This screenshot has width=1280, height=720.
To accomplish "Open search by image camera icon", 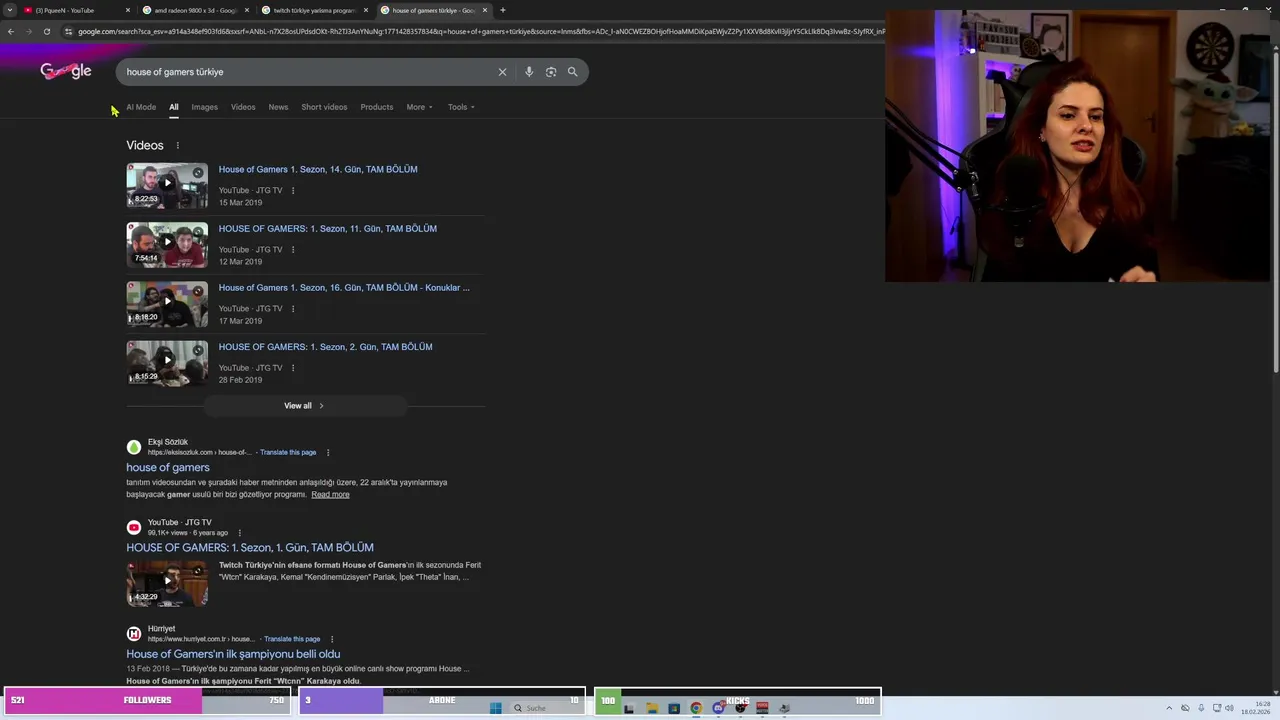I will pos(551,72).
